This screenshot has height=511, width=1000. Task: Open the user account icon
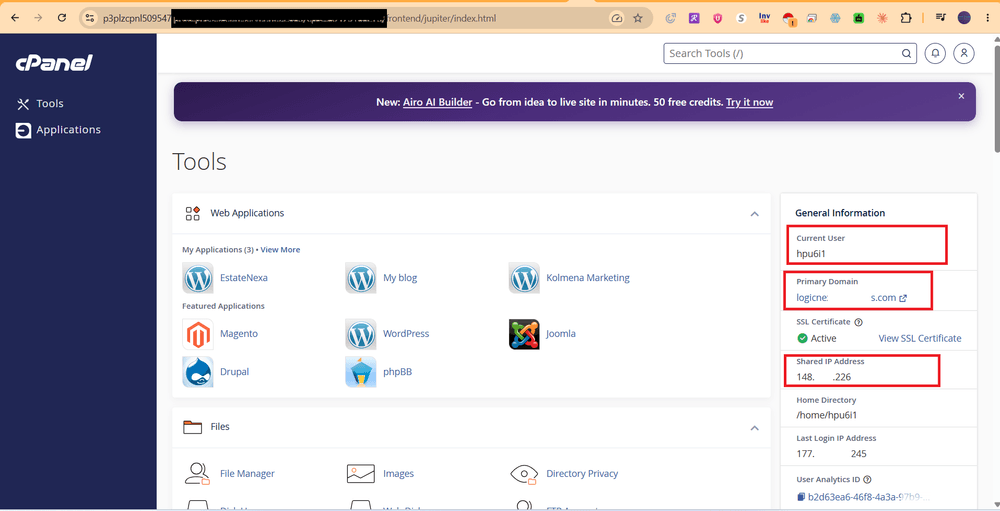(x=964, y=54)
